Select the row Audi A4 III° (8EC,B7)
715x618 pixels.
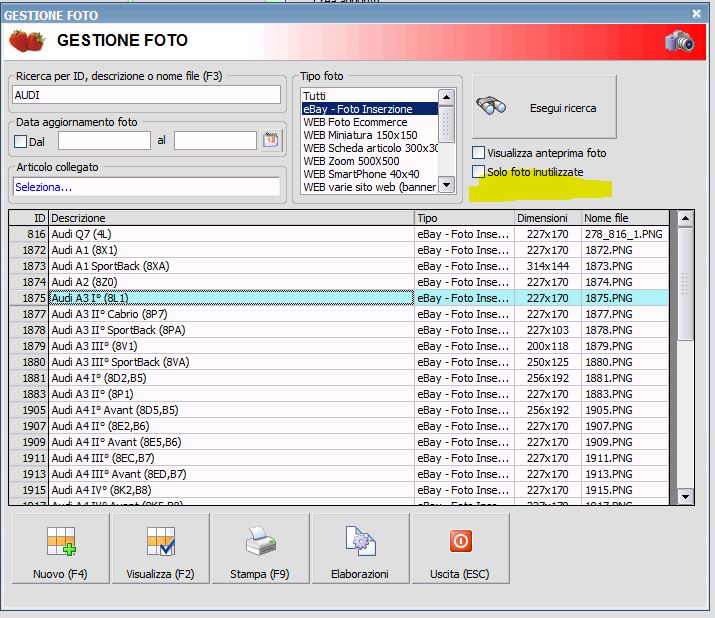(x=339, y=458)
